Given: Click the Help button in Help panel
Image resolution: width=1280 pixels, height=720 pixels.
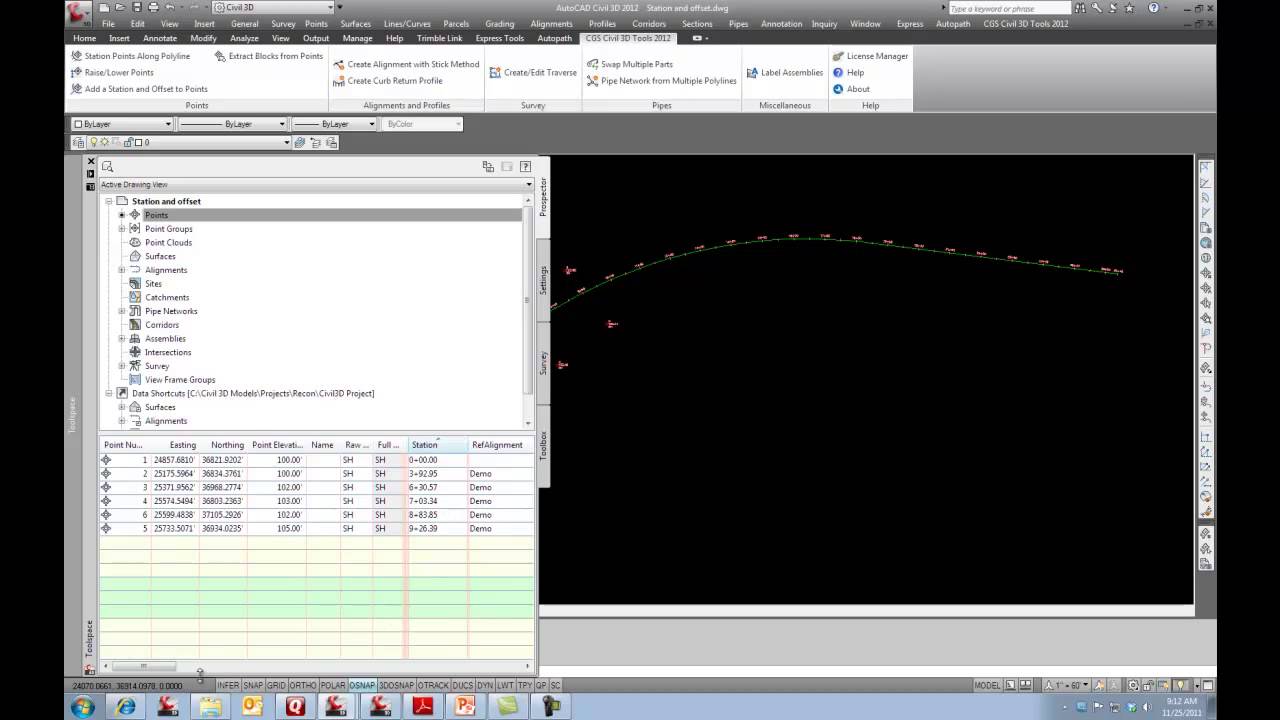Looking at the screenshot, I should click(x=848, y=72).
